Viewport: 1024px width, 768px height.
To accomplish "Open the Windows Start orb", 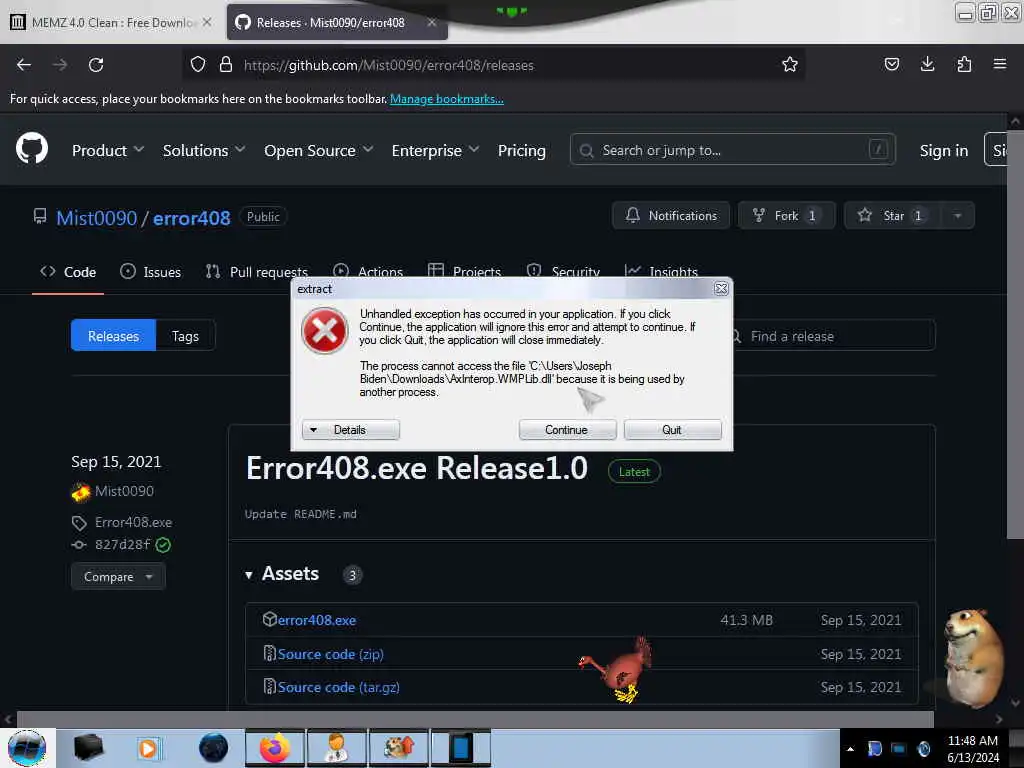I will [x=26, y=748].
